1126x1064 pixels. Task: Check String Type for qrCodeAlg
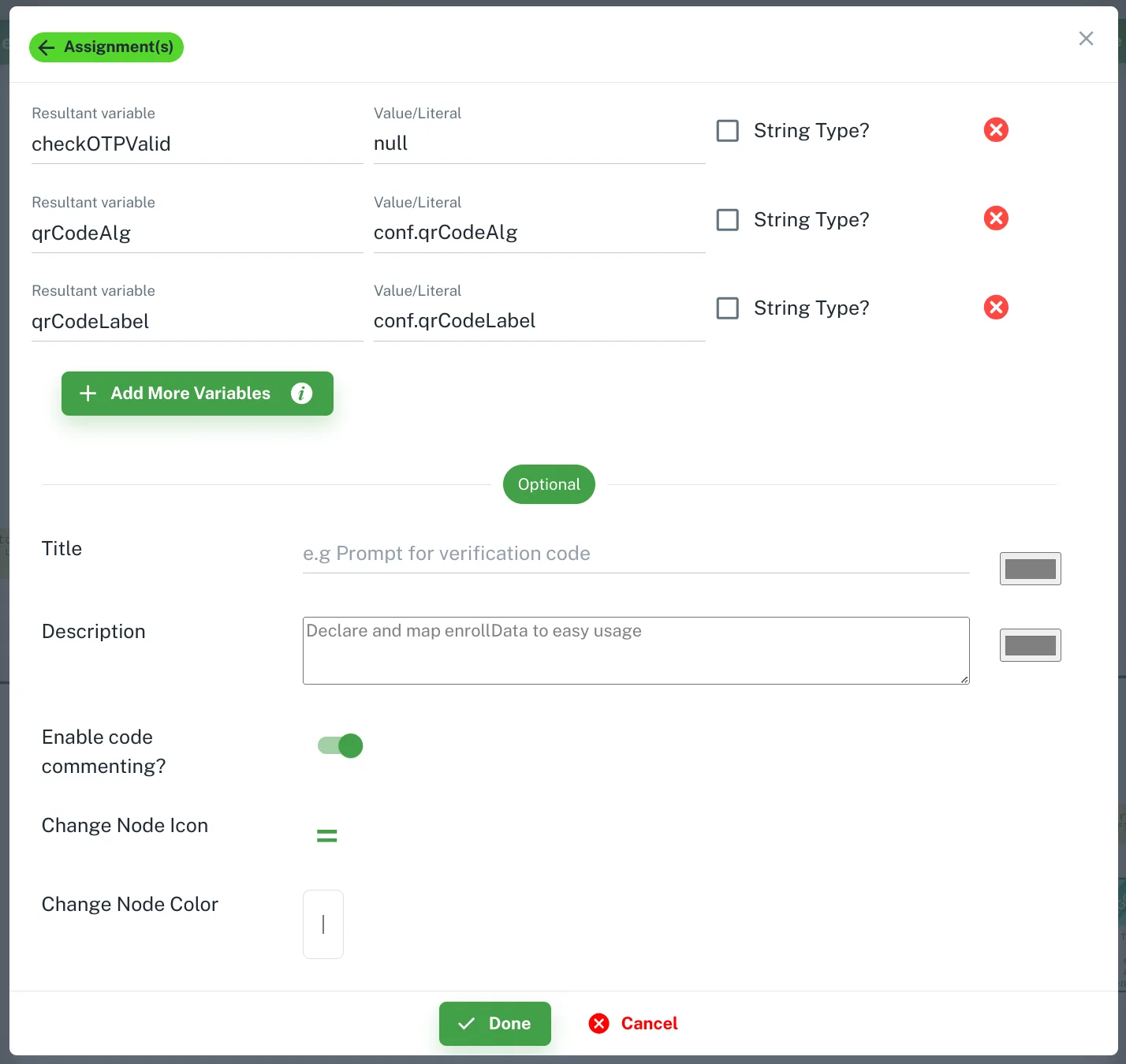(727, 219)
